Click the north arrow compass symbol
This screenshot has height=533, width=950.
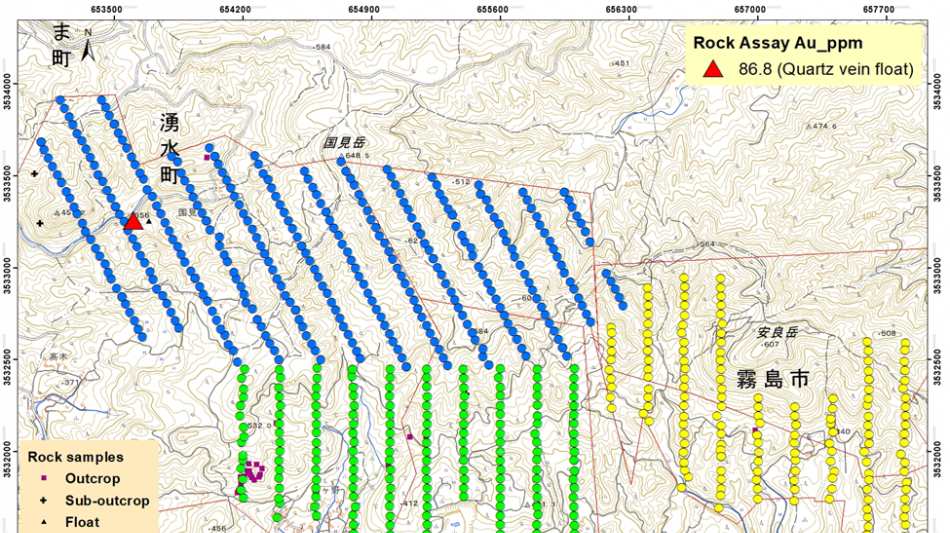click(88, 45)
